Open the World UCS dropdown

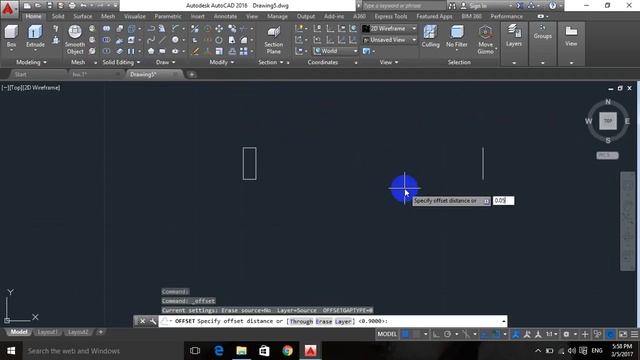(336, 51)
